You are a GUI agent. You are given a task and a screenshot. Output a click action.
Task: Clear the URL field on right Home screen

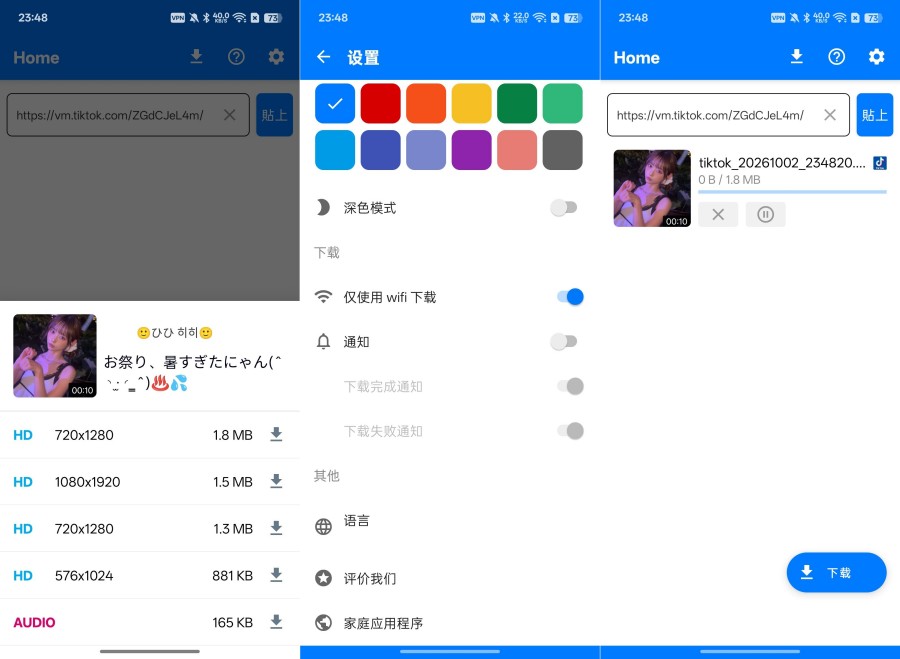(829, 115)
